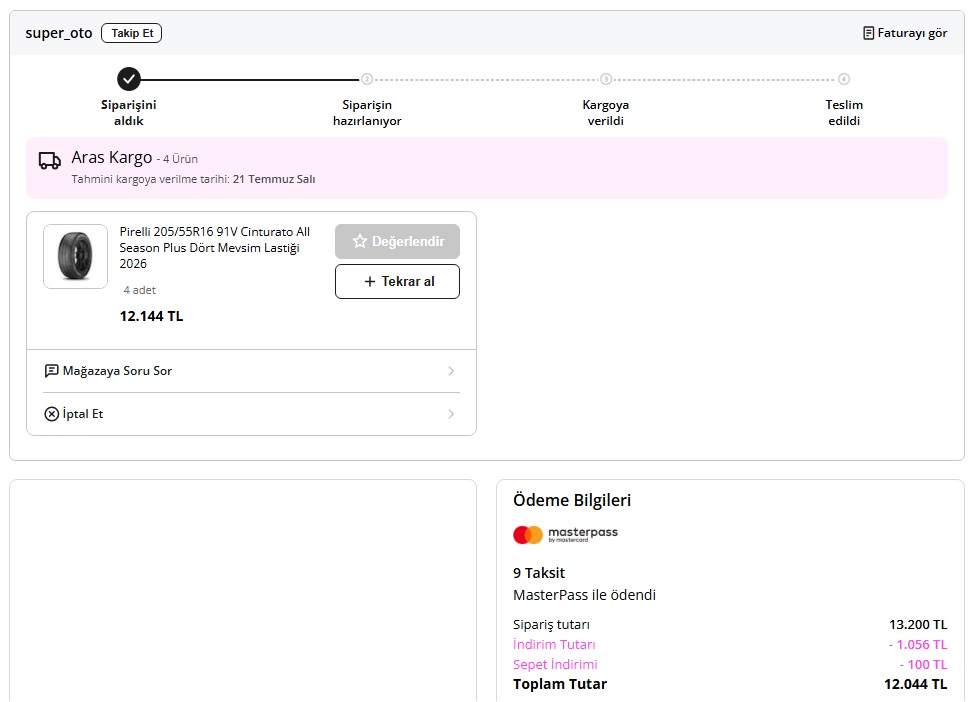Image resolution: width=972 pixels, height=702 pixels.
Task: Click the star icon in Değerlendir
Action: pyautogui.click(x=360, y=241)
